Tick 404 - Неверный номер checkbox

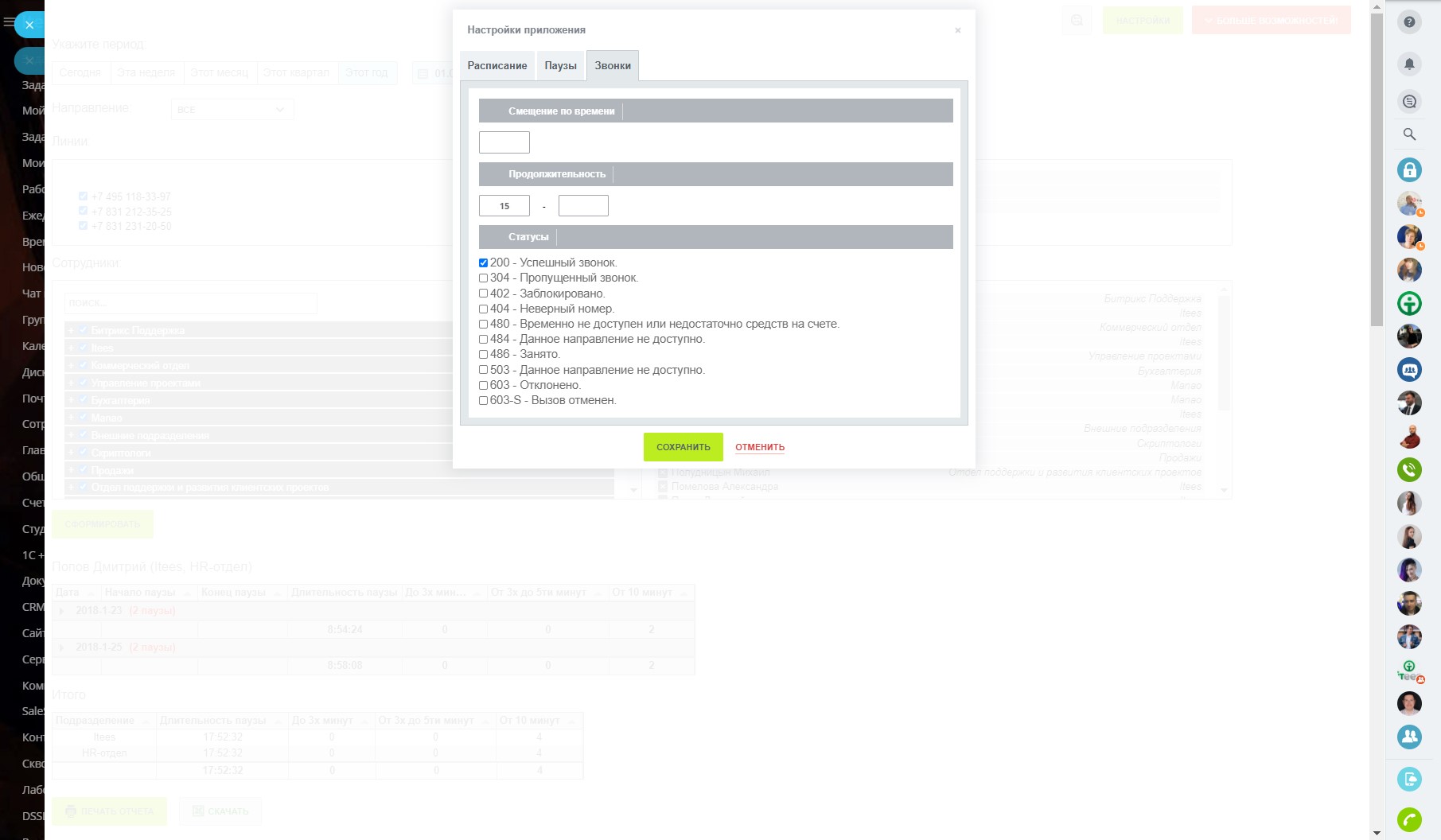483,309
